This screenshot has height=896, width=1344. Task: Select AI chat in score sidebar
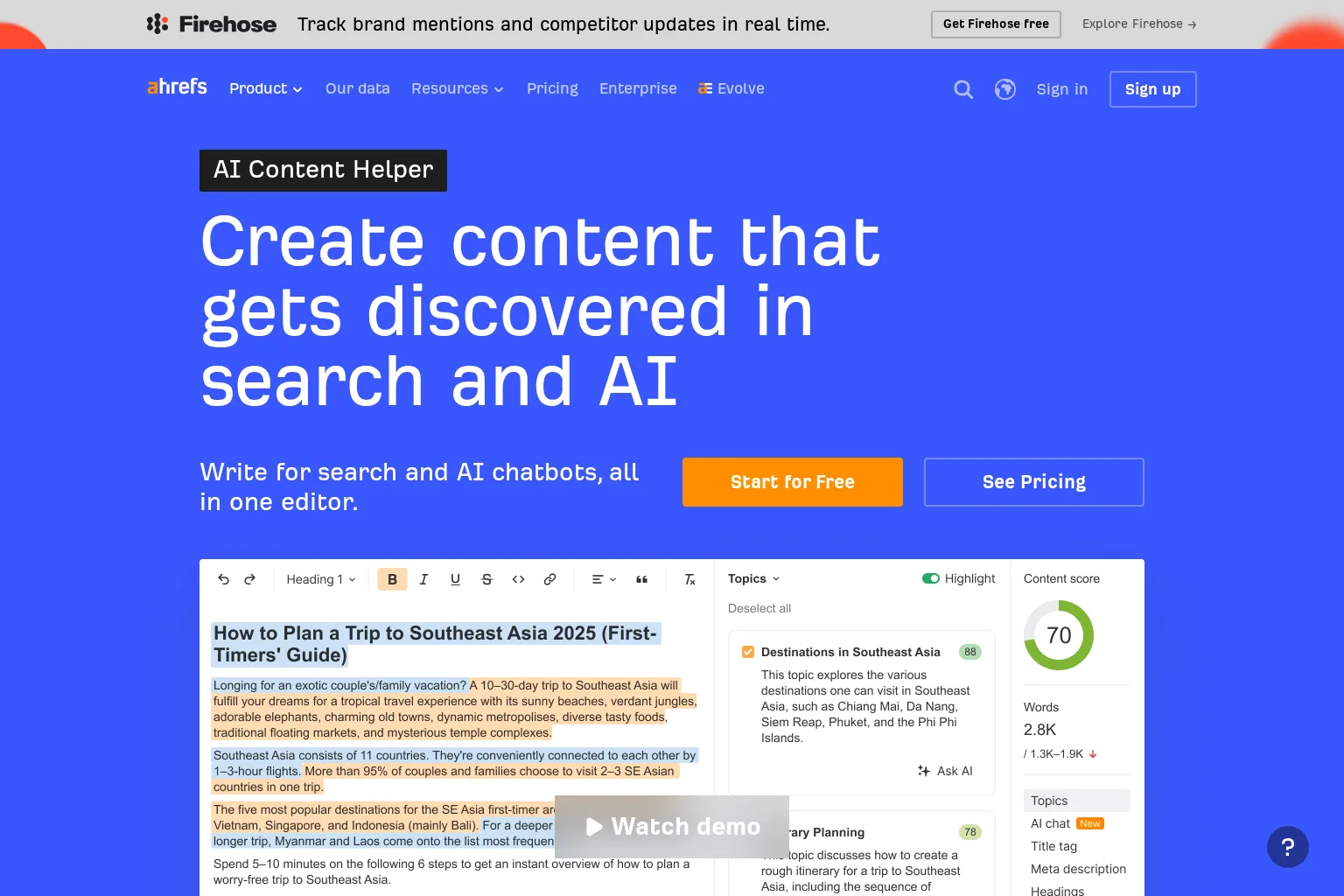[1067, 823]
